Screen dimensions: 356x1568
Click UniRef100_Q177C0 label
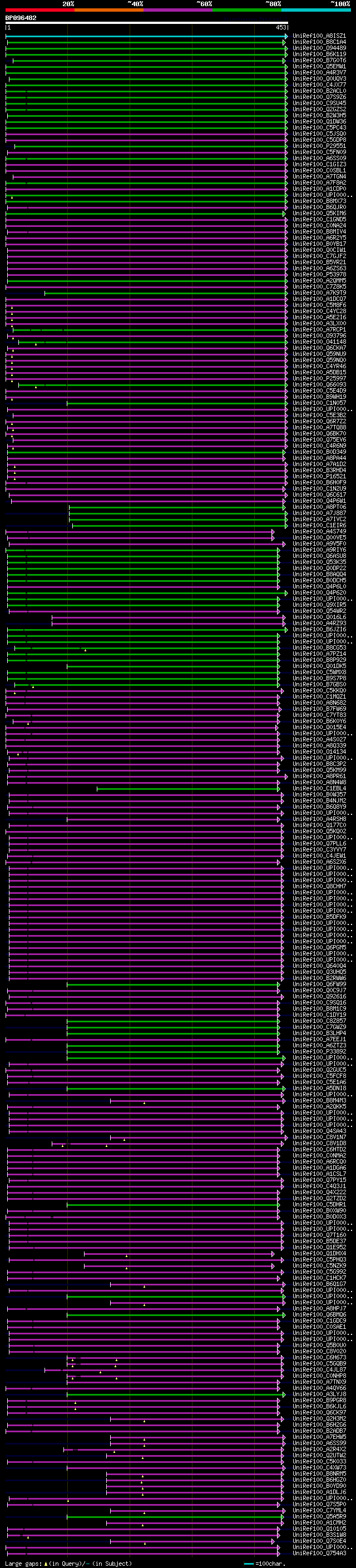pos(319,825)
